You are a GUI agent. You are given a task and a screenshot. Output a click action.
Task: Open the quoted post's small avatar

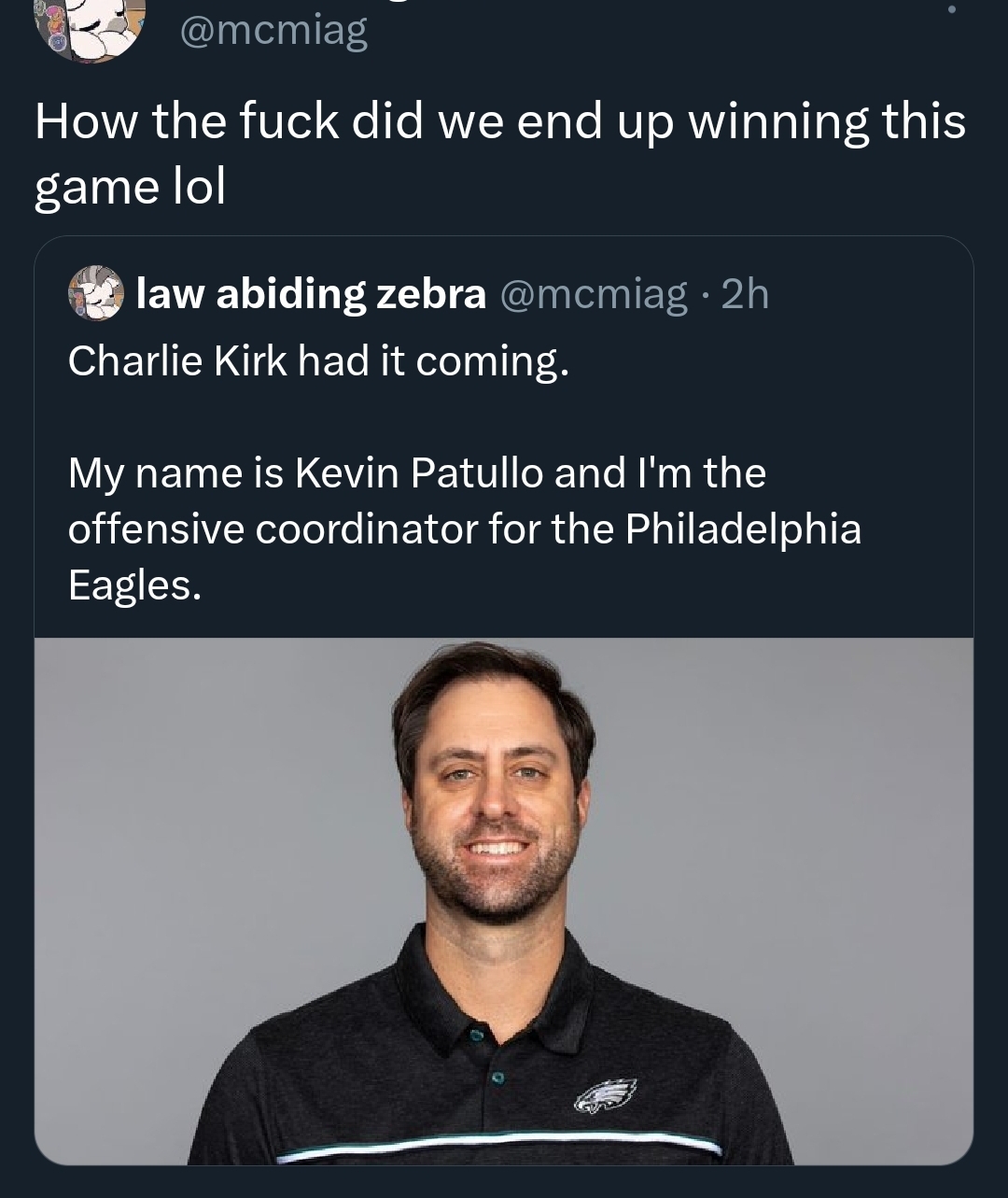pos(95,293)
